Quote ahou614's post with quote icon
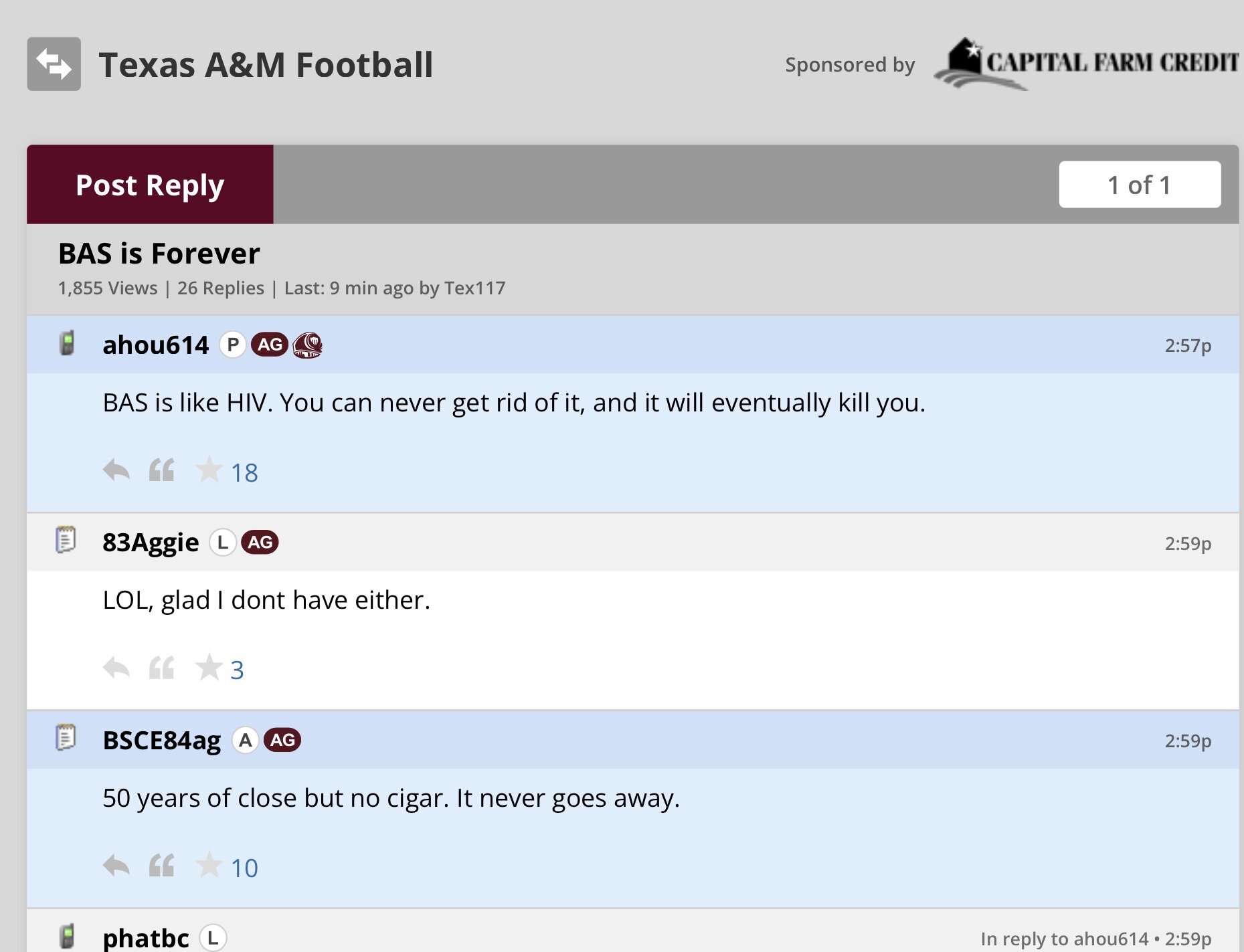This screenshot has height=952, width=1244. 161,470
